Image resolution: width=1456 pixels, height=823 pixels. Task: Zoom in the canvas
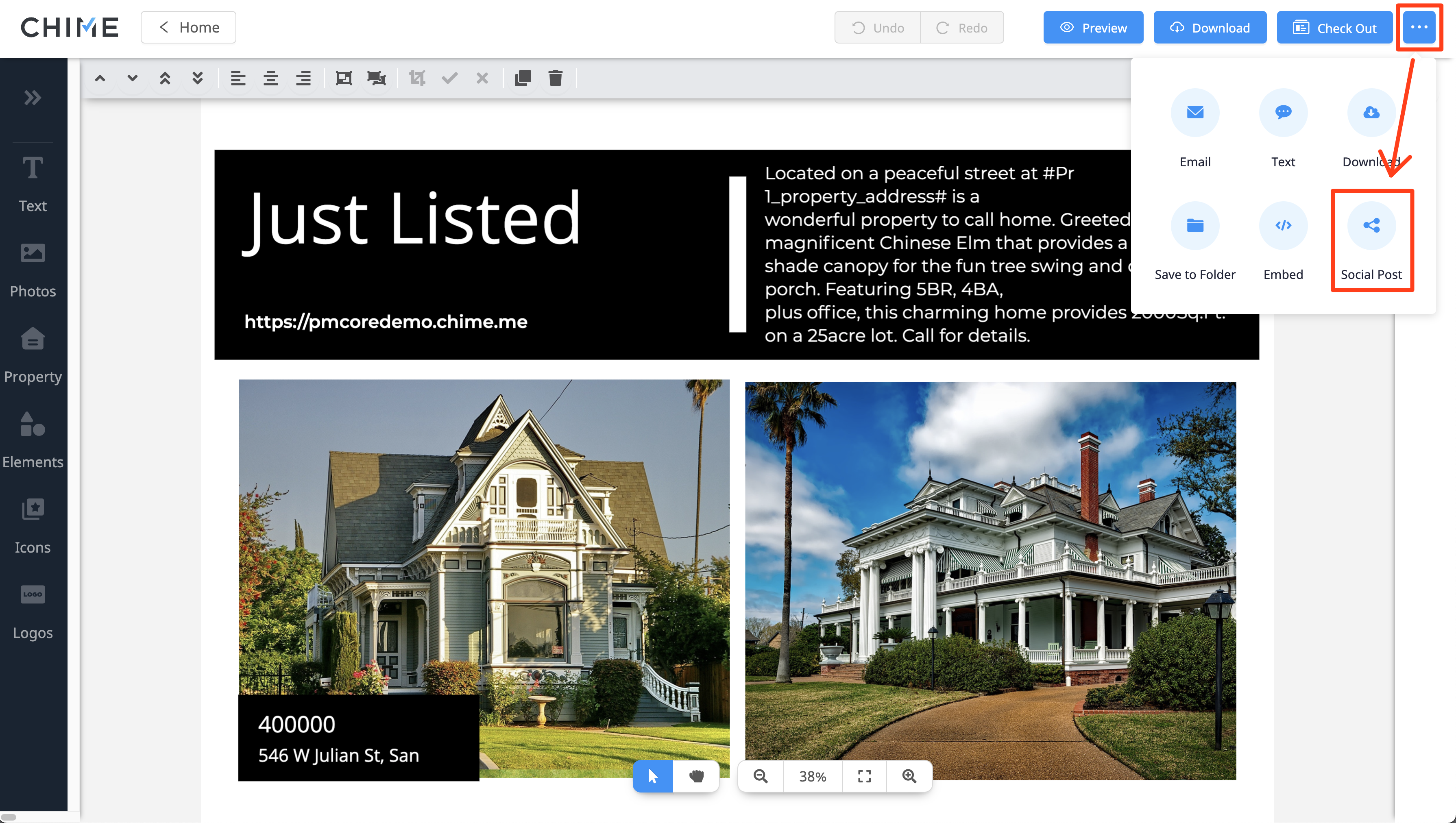[909, 776]
